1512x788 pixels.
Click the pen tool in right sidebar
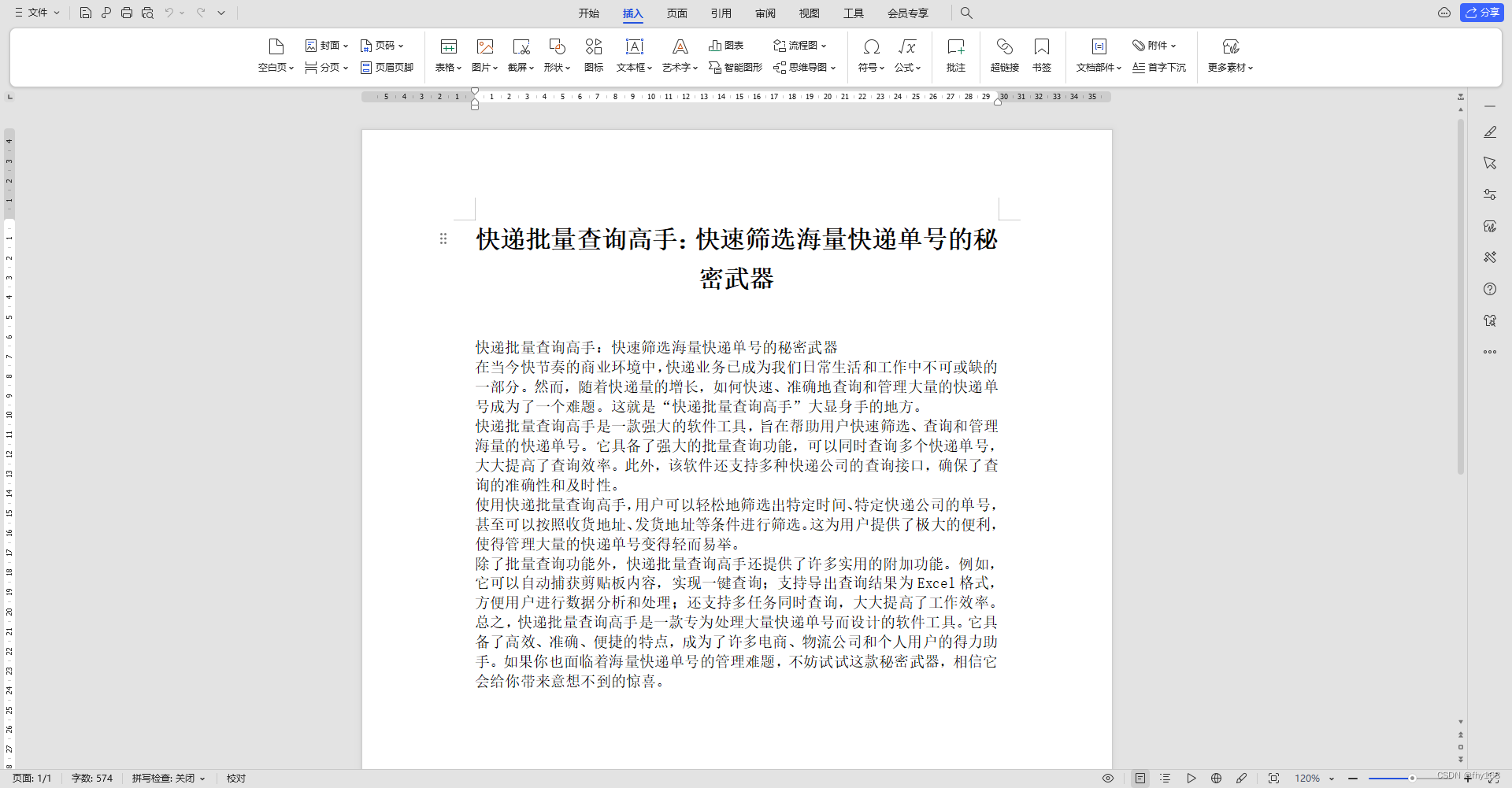1490,132
